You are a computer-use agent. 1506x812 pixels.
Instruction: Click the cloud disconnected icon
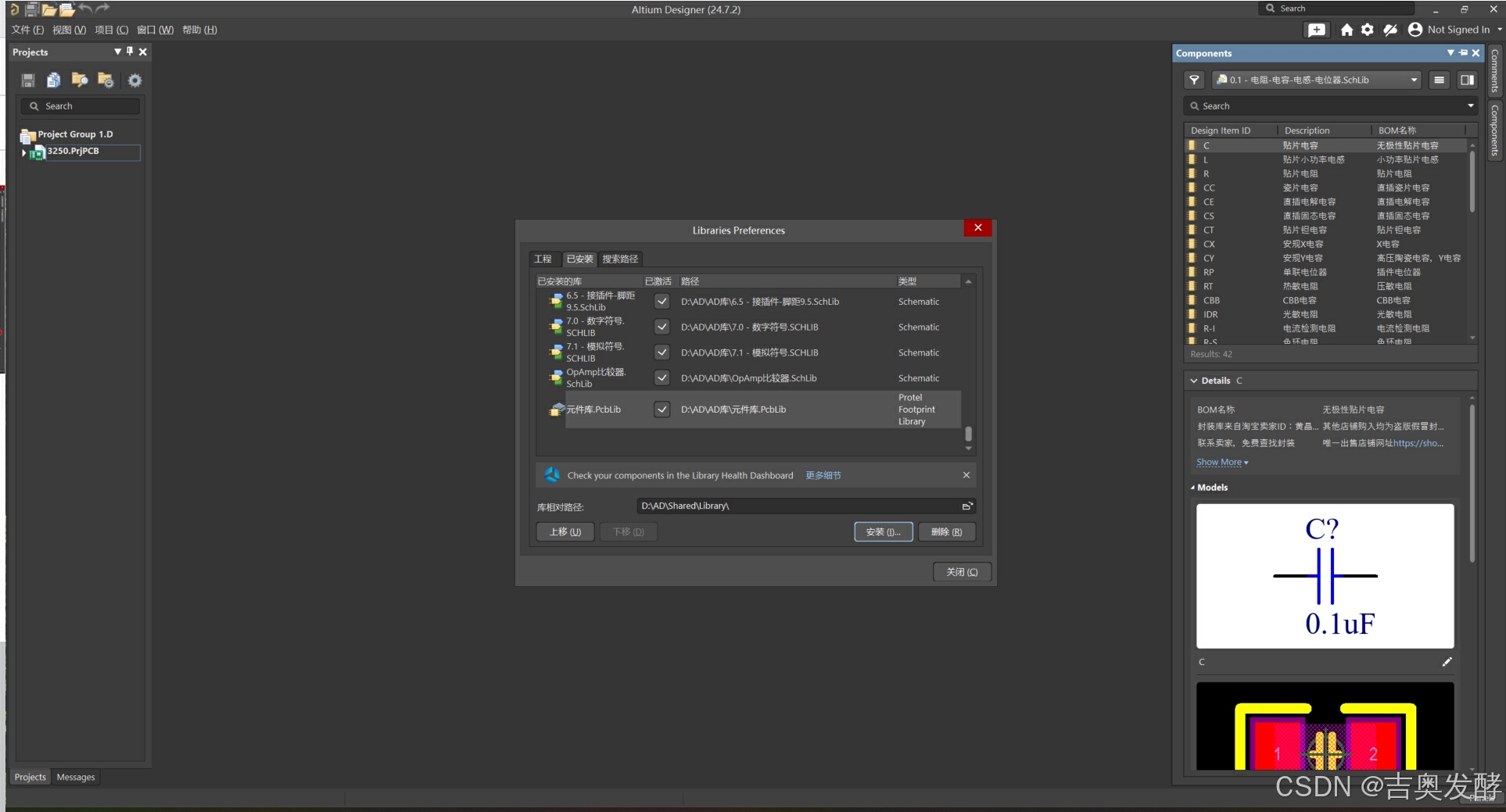click(1390, 30)
